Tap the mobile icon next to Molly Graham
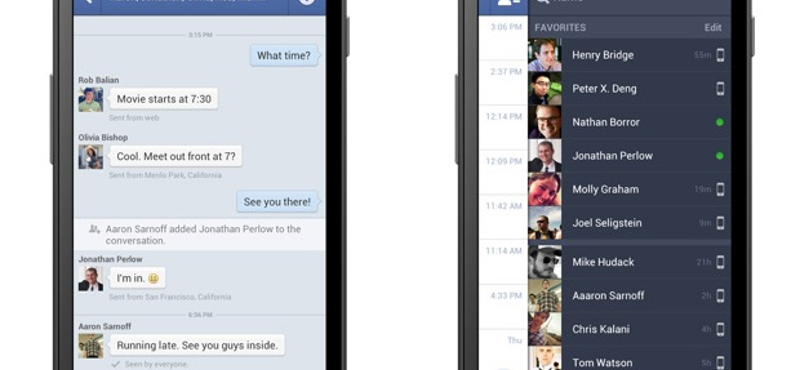800x370 pixels. click(720, 189)
